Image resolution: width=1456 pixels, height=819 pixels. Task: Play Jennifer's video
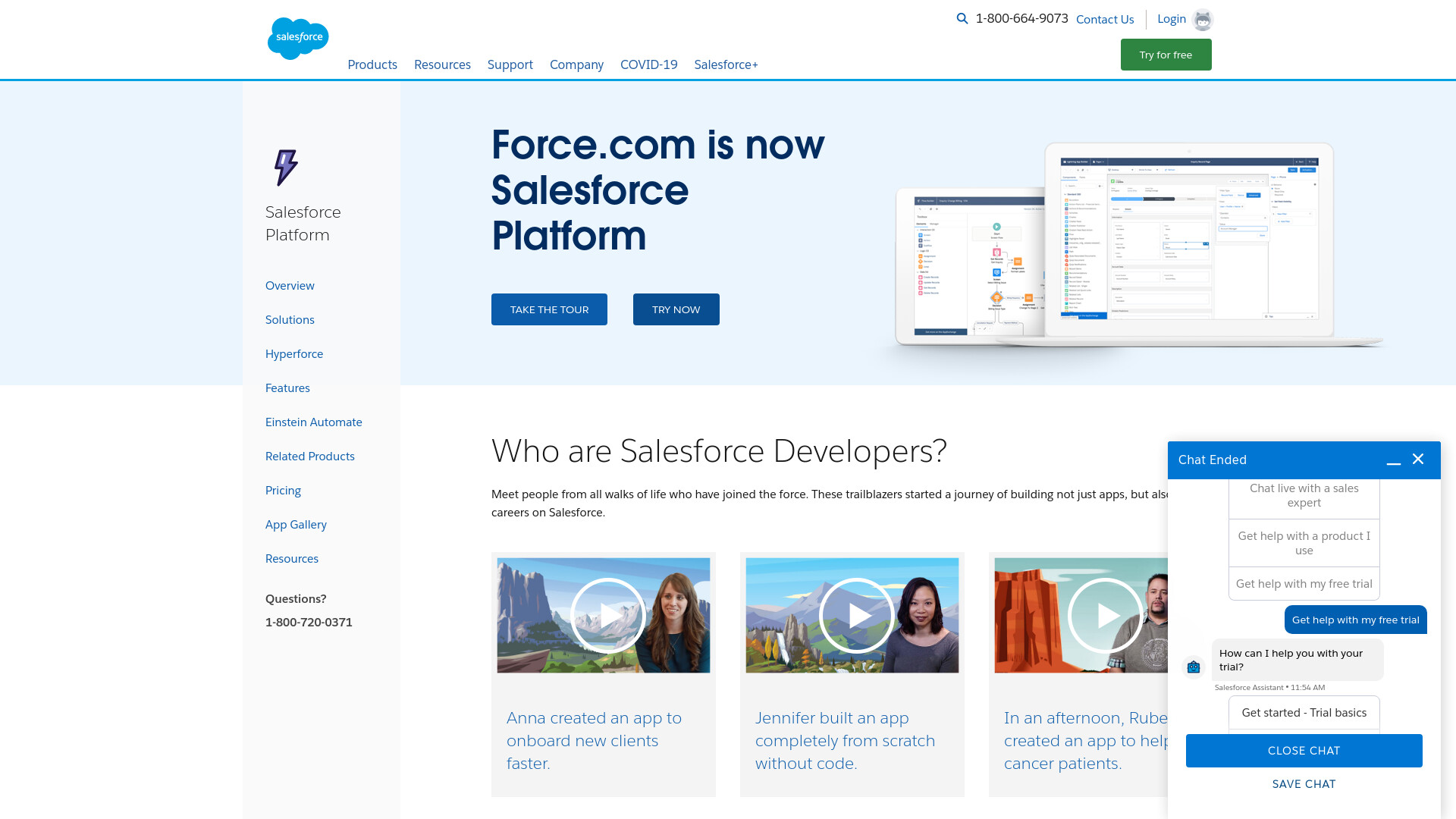(x=856, y=616)
